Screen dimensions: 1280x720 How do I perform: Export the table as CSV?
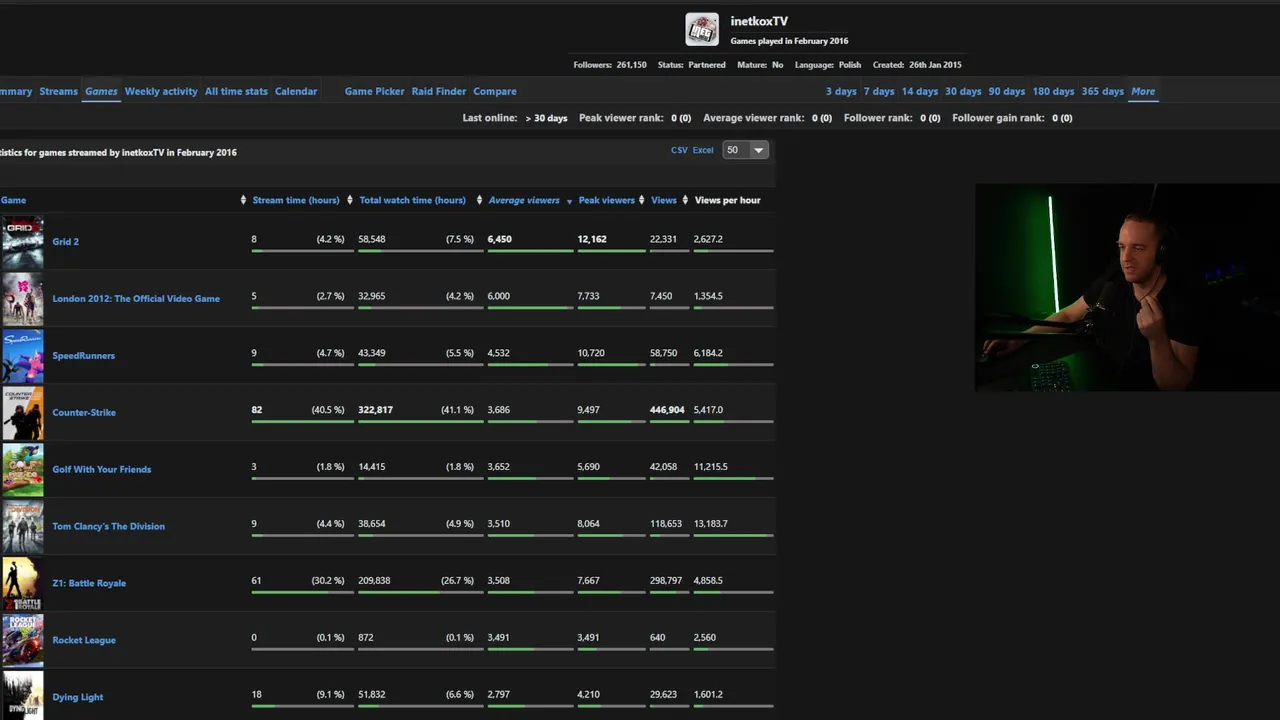pyautogui.click(x=679, y=150)
